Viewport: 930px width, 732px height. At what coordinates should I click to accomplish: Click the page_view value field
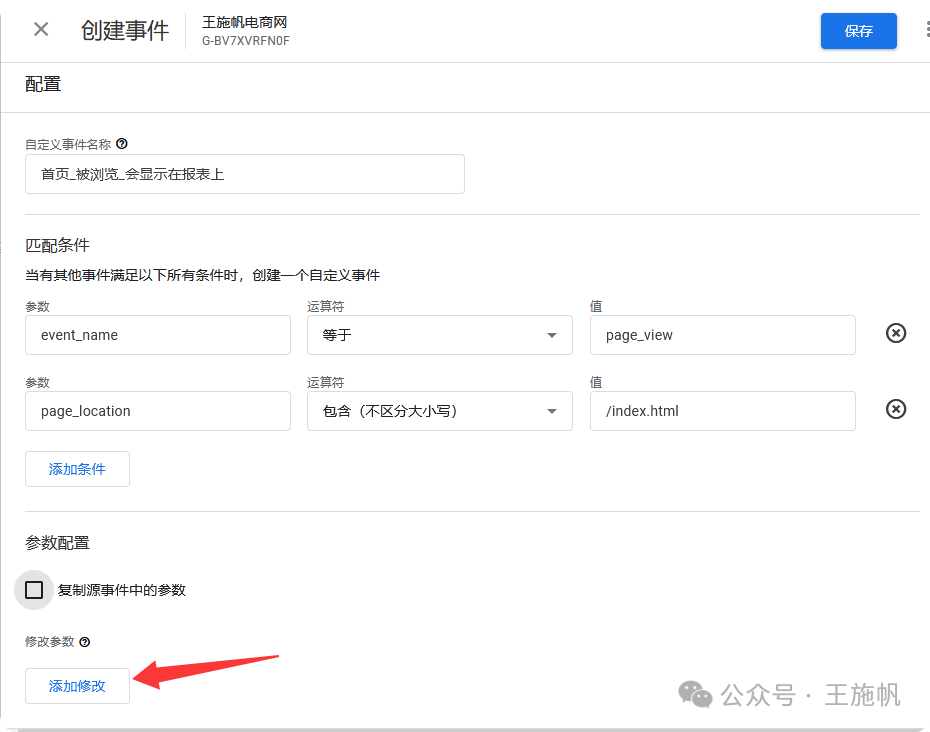722,335
